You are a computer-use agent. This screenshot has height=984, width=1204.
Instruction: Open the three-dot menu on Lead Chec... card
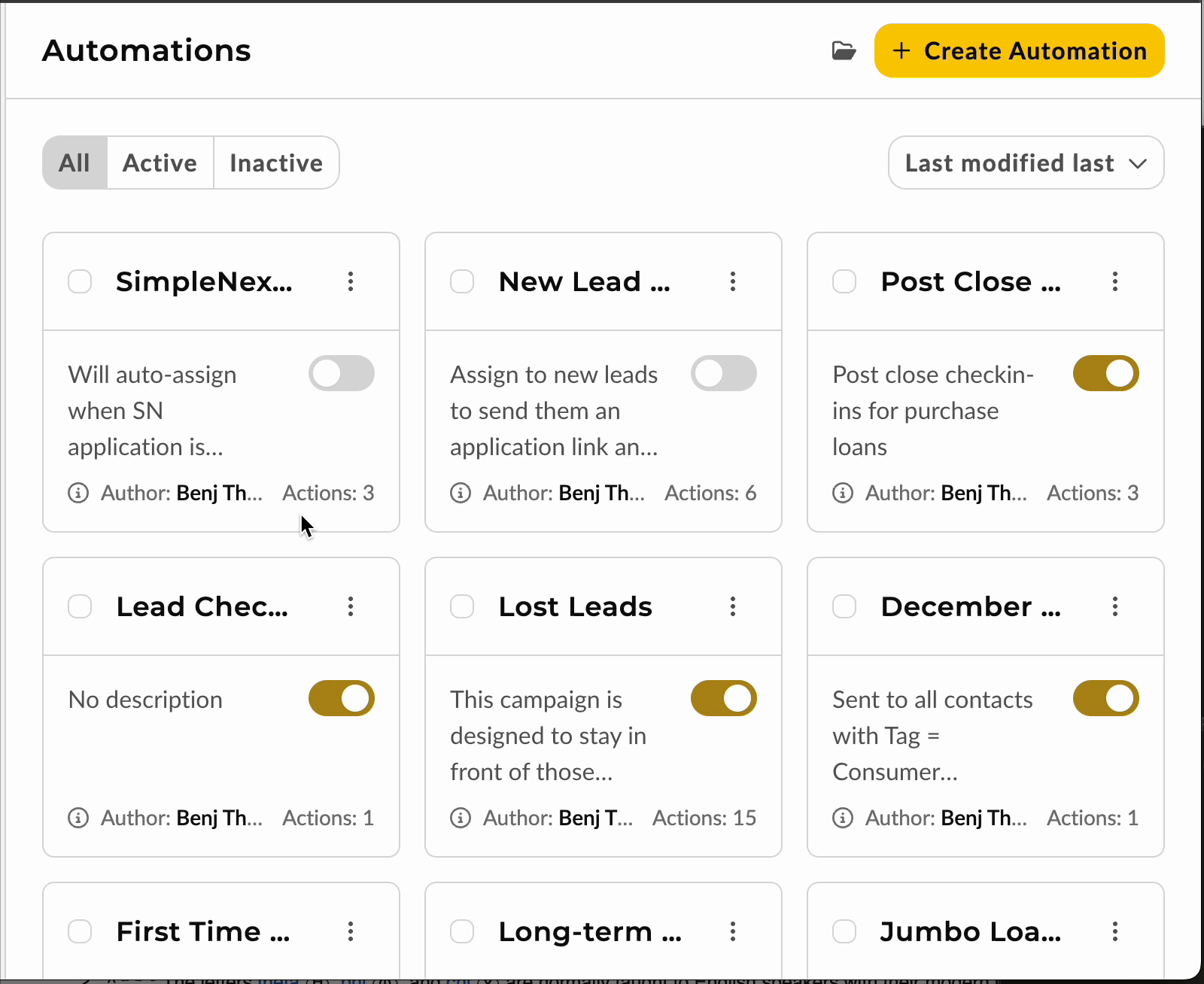[351, 606]
